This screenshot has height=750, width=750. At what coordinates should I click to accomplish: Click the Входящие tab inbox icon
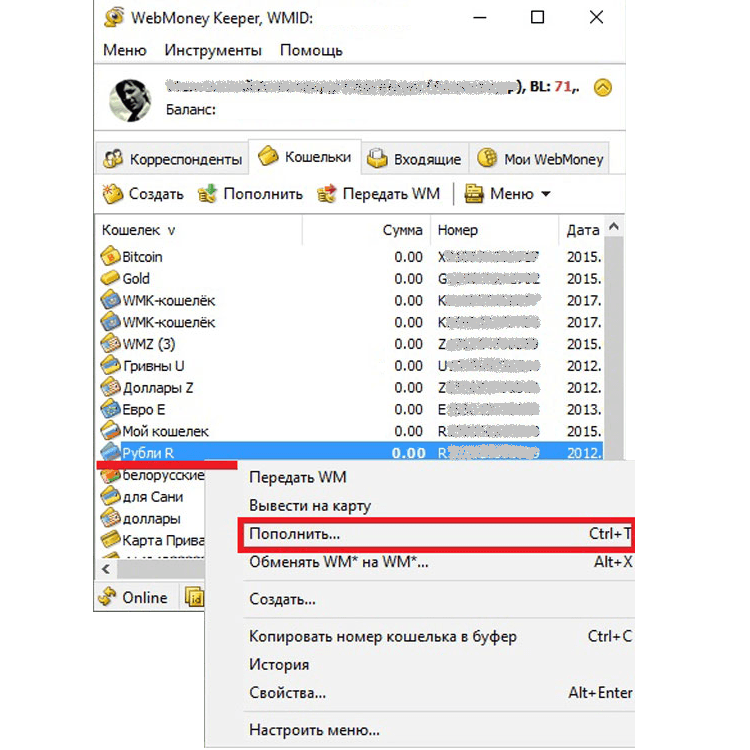pos(377,158)
